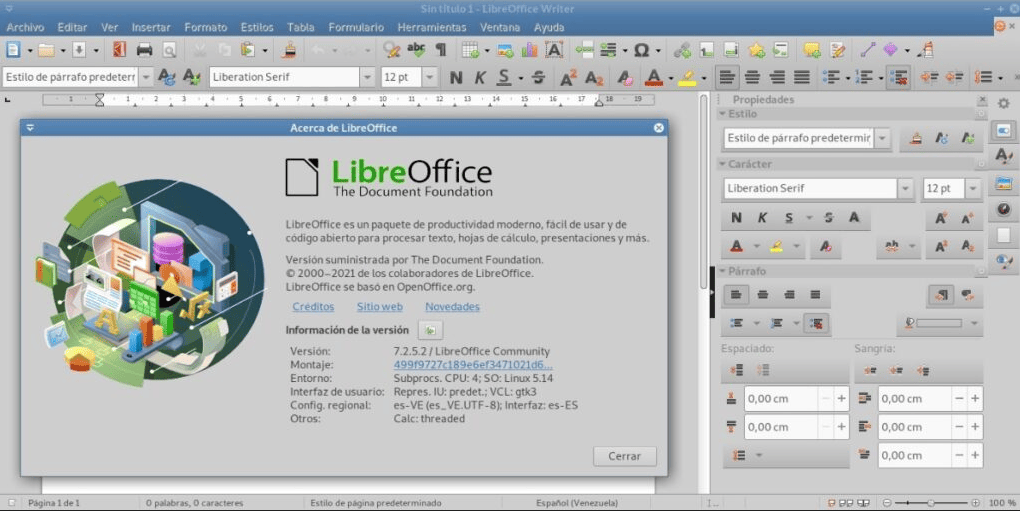This screenshot has height=511, width=1020.
Task: Copy version info using the icon button
Action: 430,330
